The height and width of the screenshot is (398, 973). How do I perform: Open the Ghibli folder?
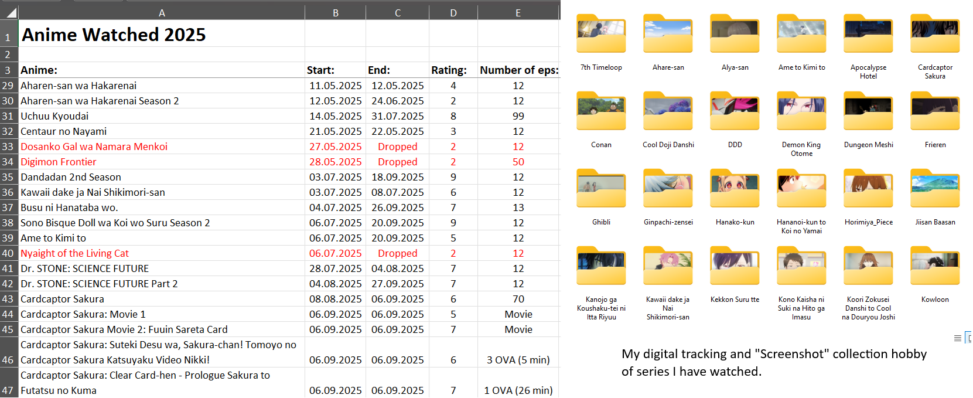click(x=601, y=189)
